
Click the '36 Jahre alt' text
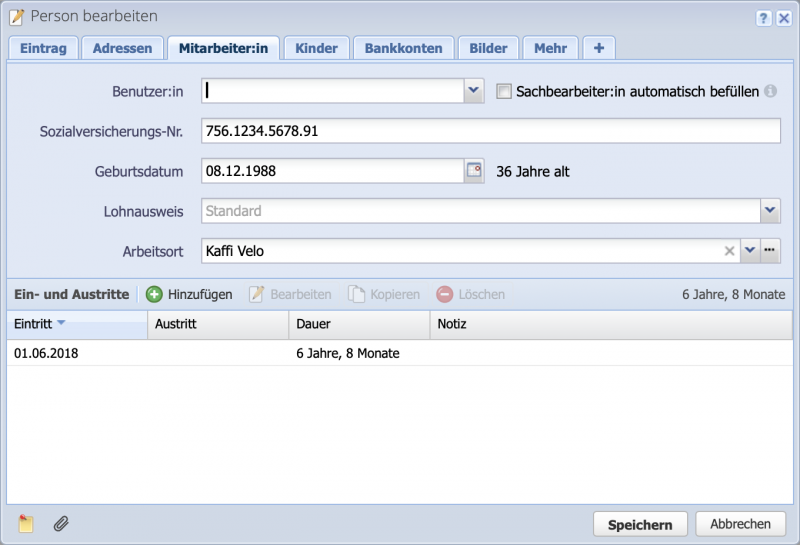tap(533, 171)
